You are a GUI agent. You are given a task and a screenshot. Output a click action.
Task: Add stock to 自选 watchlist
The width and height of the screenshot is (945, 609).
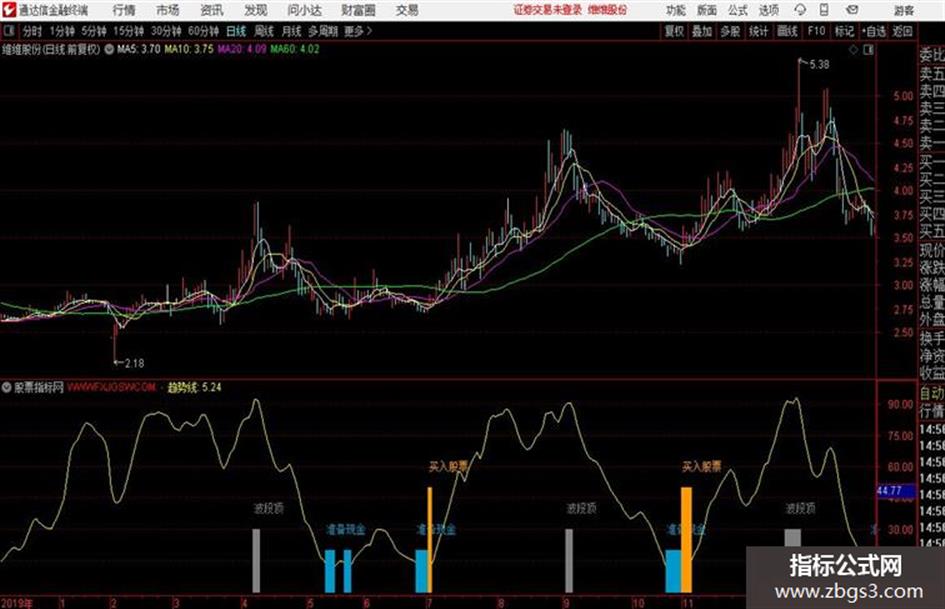point(874,31)
